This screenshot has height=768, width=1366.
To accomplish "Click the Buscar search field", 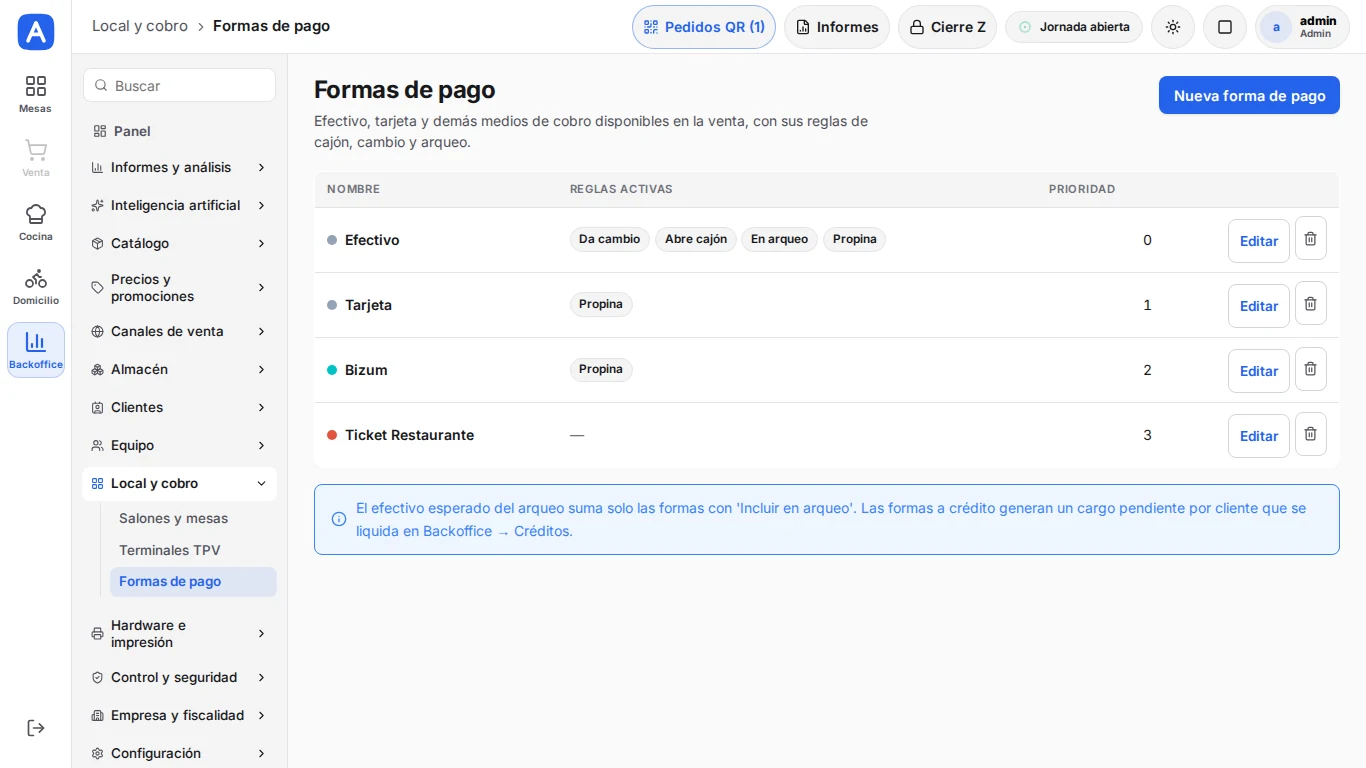I will [x=179, y=85].
